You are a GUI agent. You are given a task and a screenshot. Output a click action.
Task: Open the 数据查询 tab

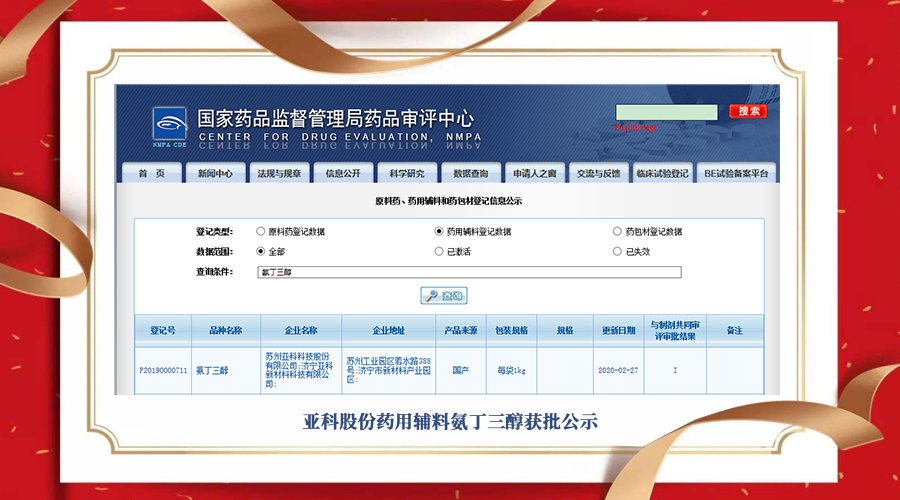(470, 173)
